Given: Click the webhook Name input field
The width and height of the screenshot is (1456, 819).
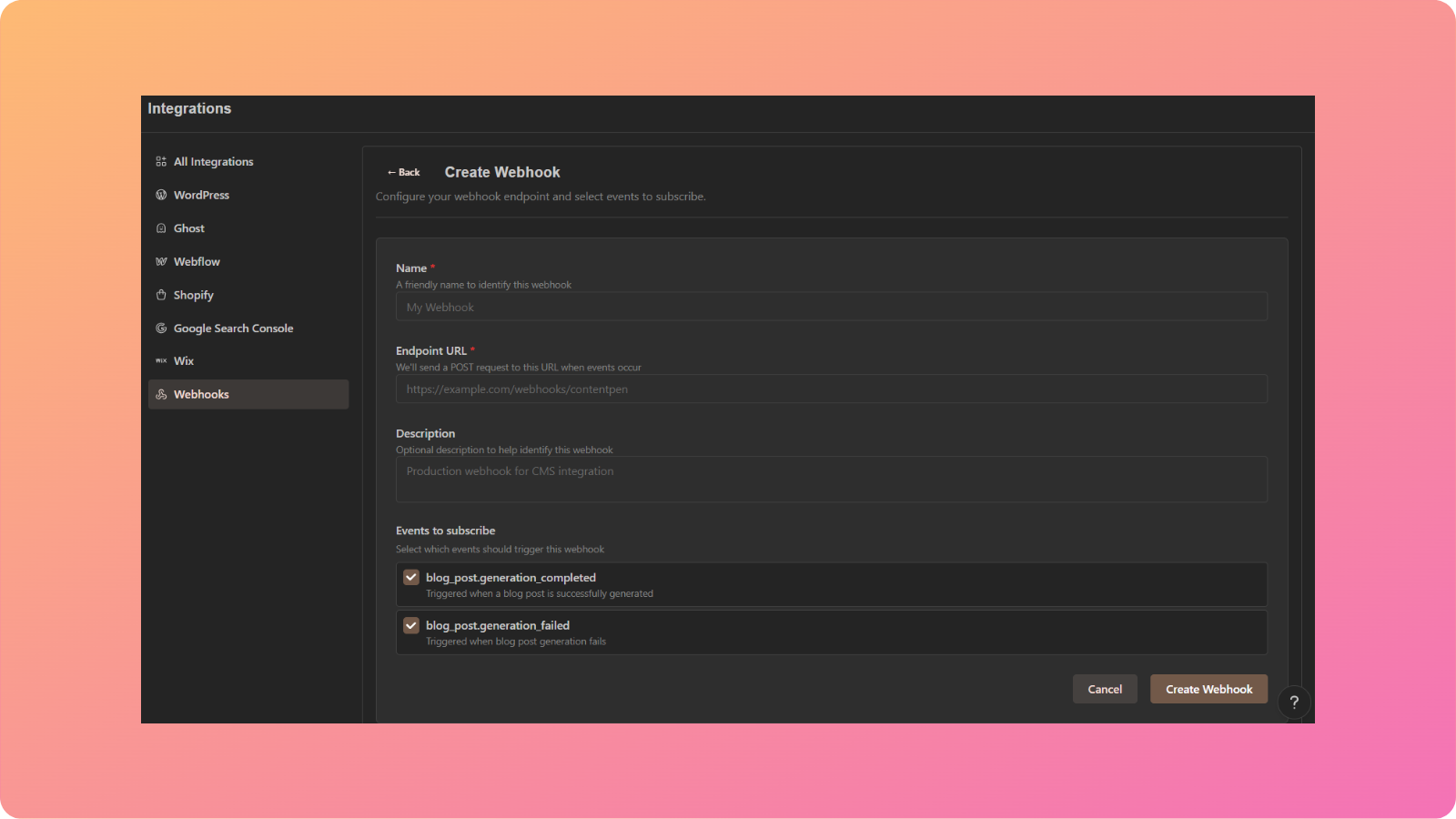Looking at the screenshot, I should tap(831, 307).
